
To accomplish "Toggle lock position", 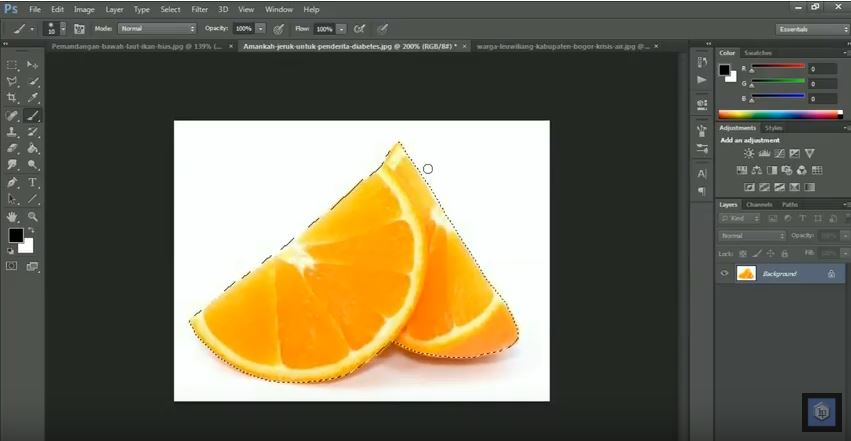I will click(770, 253).
